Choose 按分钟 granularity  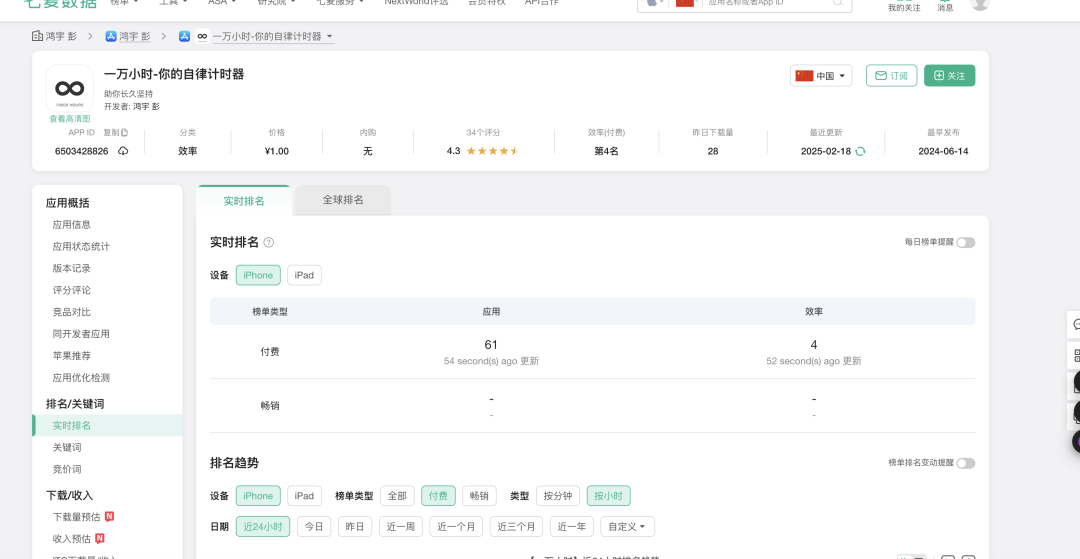558,496
